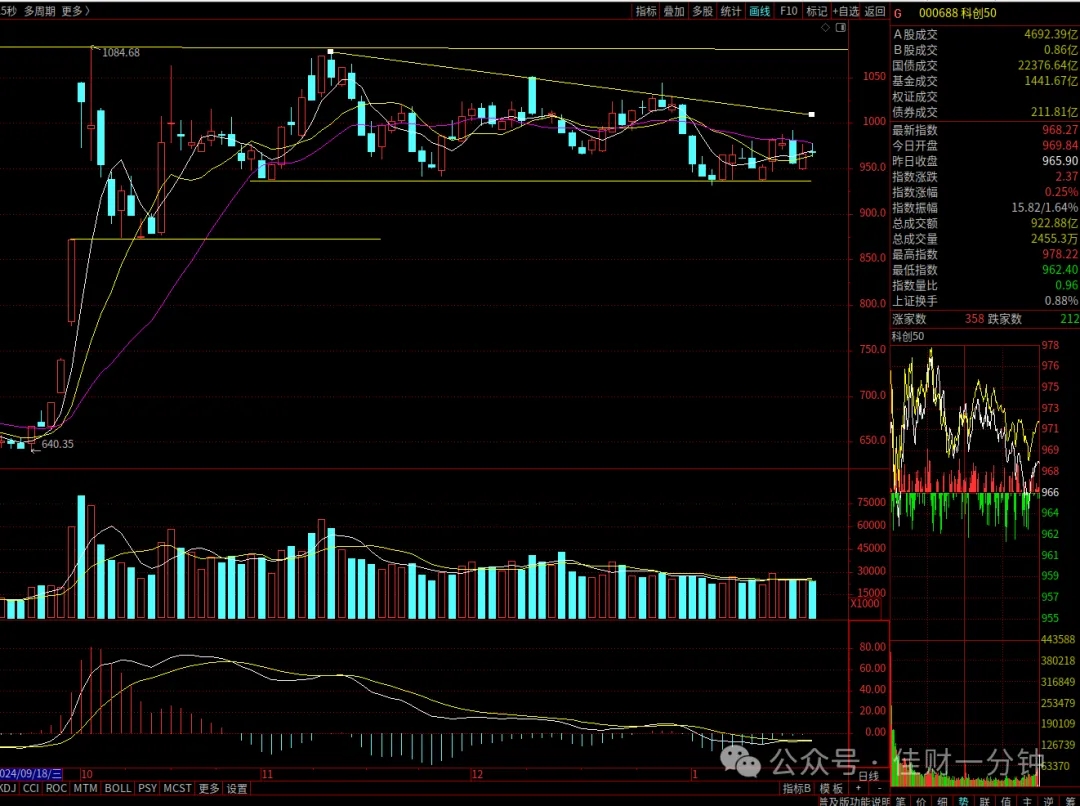This screenshot has height=806, width=1080.
Task: Click month marker 12 on the time axis
Action: [x=477, y=774]
